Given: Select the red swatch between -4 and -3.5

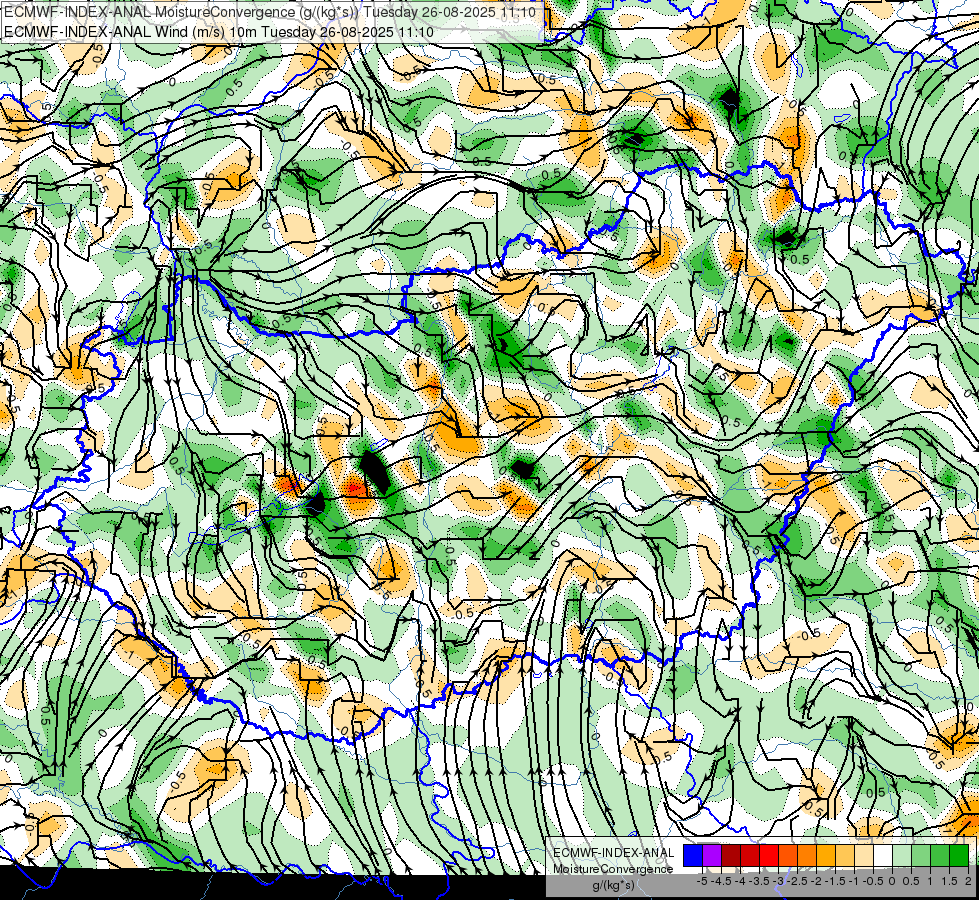Looking at the screenshot, I should tap(750, 856).
